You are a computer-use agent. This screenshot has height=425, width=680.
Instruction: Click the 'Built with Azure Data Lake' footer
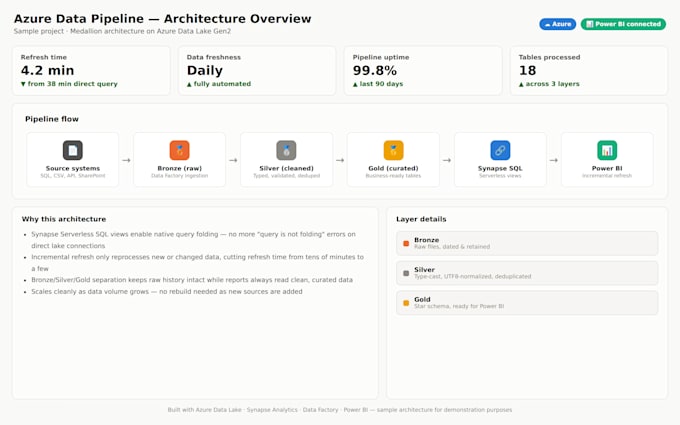[x=340, y=410]
